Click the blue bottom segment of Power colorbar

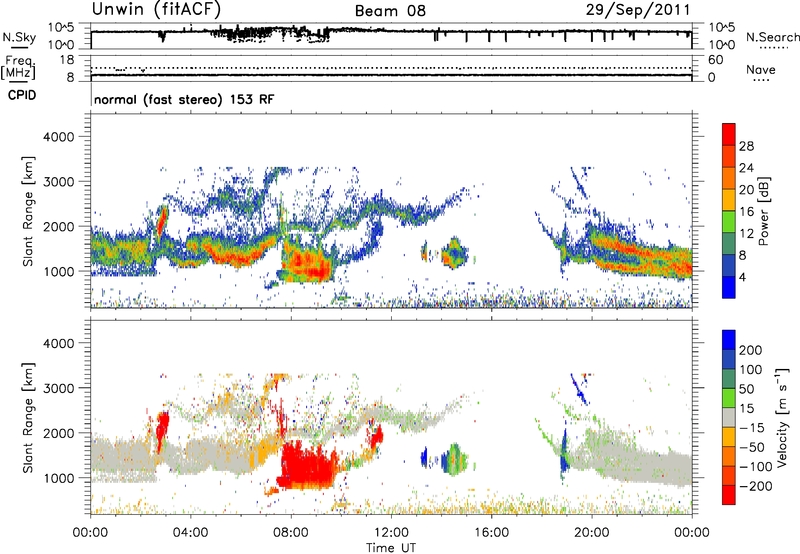coord(729,287)
